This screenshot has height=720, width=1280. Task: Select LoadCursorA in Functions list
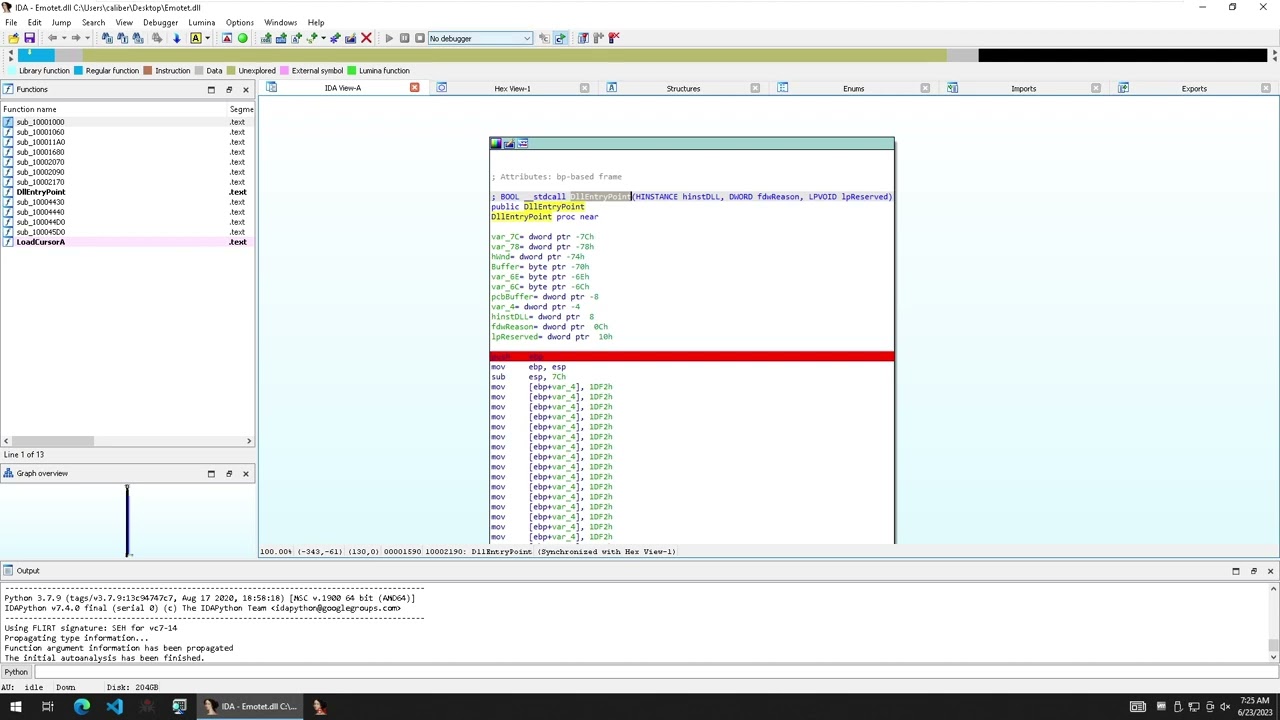pyautogui.click(x=127, y=242)
